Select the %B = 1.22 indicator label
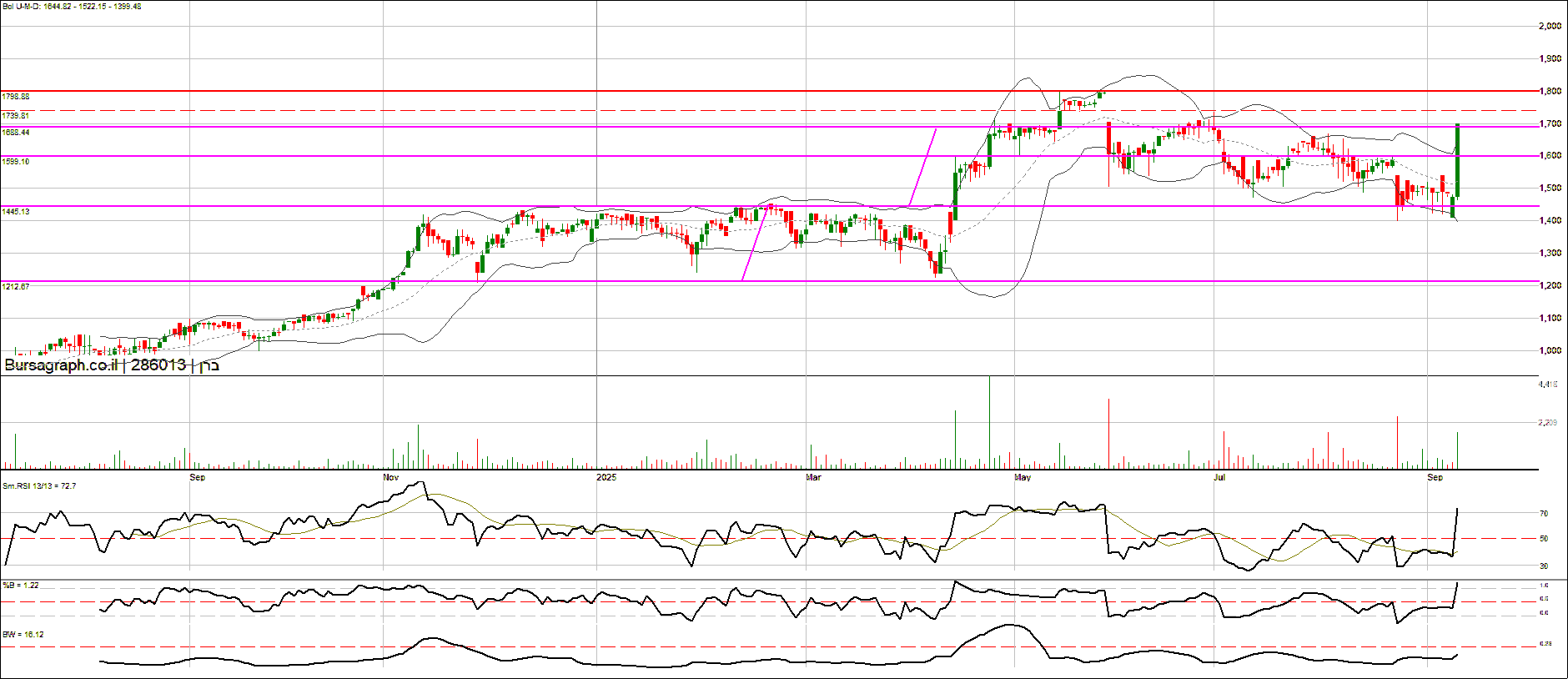1568x679 pixels. pyautogui.click(x=21, y=586)
